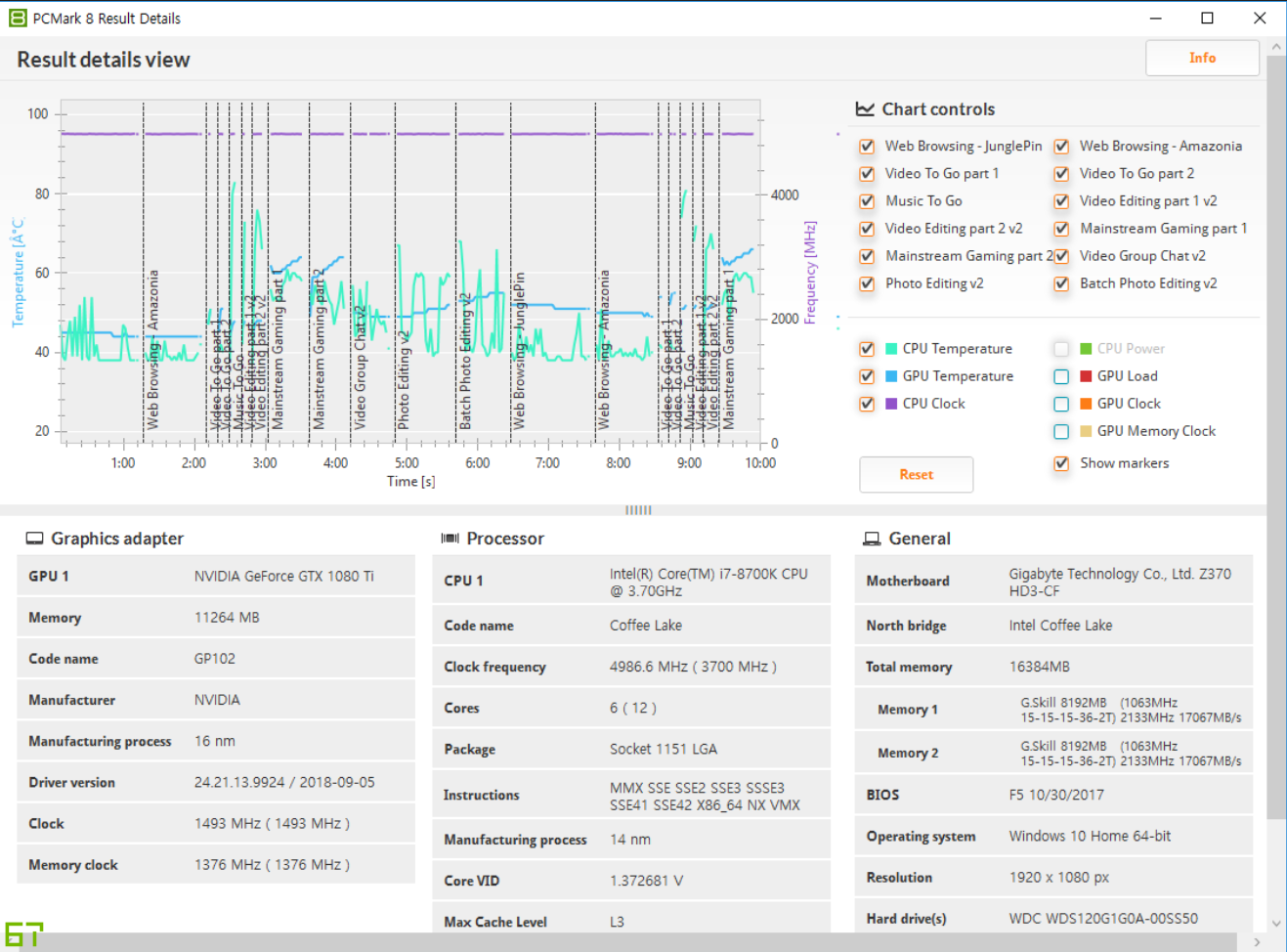Click the scrollbar up arrow
The height and width of the screenshot is (952, 1287).
click(x=1276, y=46)
